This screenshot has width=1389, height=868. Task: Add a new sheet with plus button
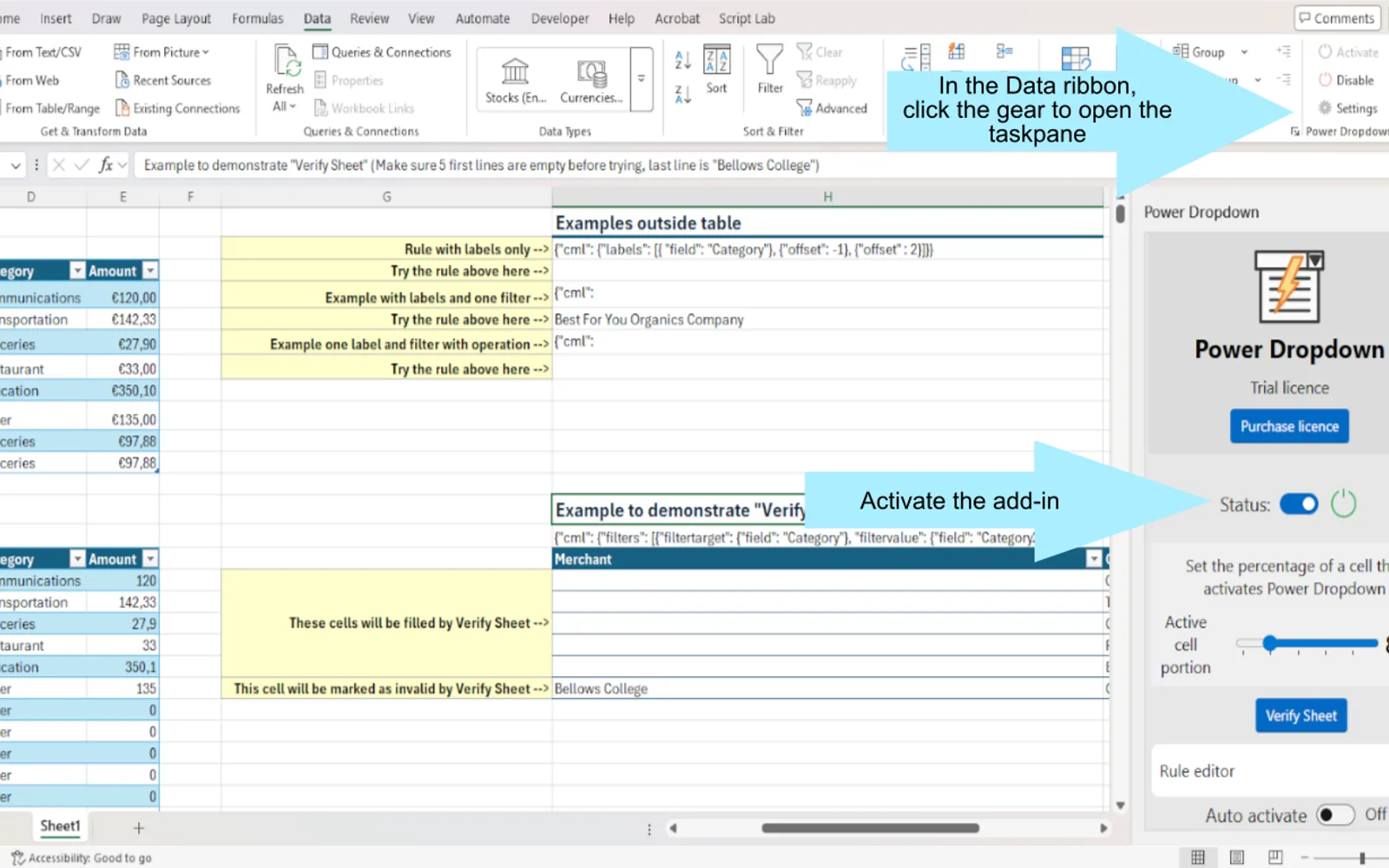point(138,828)
